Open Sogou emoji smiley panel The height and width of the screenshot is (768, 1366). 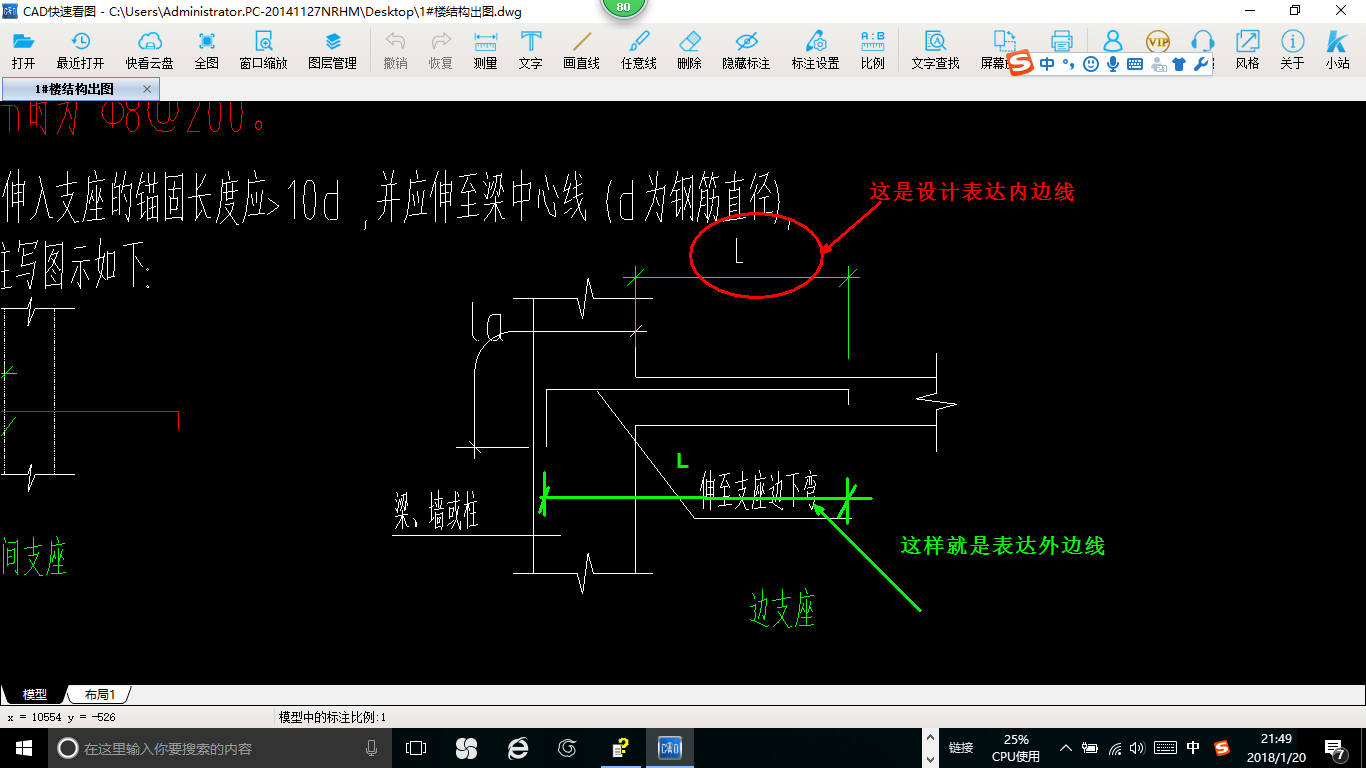click(x=1091, y=64)
